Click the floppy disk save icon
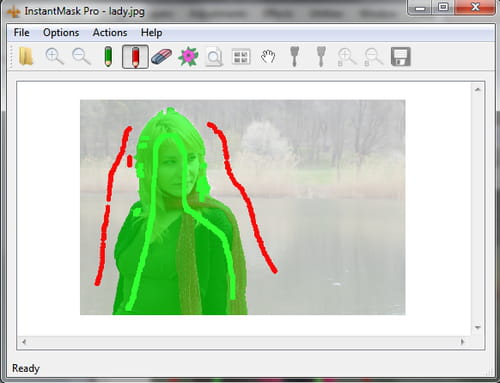Screen dimensions: 500x383 [400, 57]
